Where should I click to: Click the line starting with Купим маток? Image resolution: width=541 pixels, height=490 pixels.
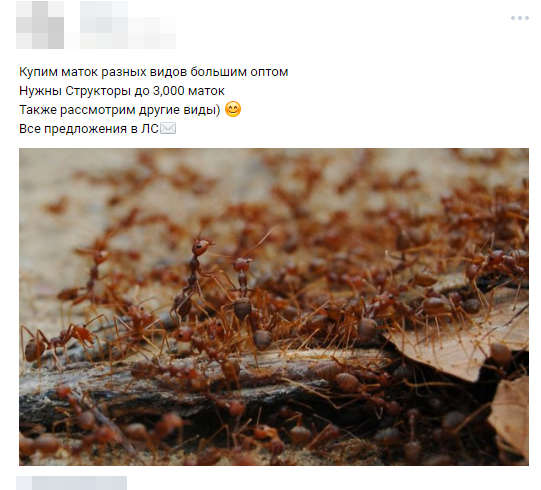coord(154,72)
